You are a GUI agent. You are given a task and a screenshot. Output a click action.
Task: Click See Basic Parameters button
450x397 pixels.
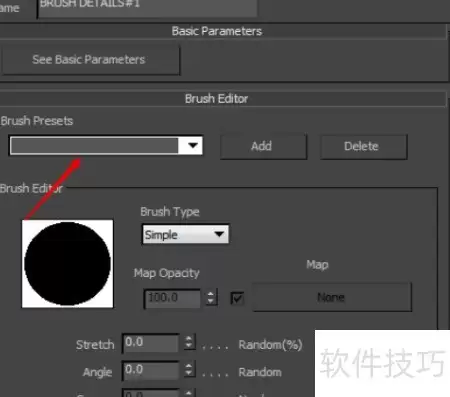[91, 60]
